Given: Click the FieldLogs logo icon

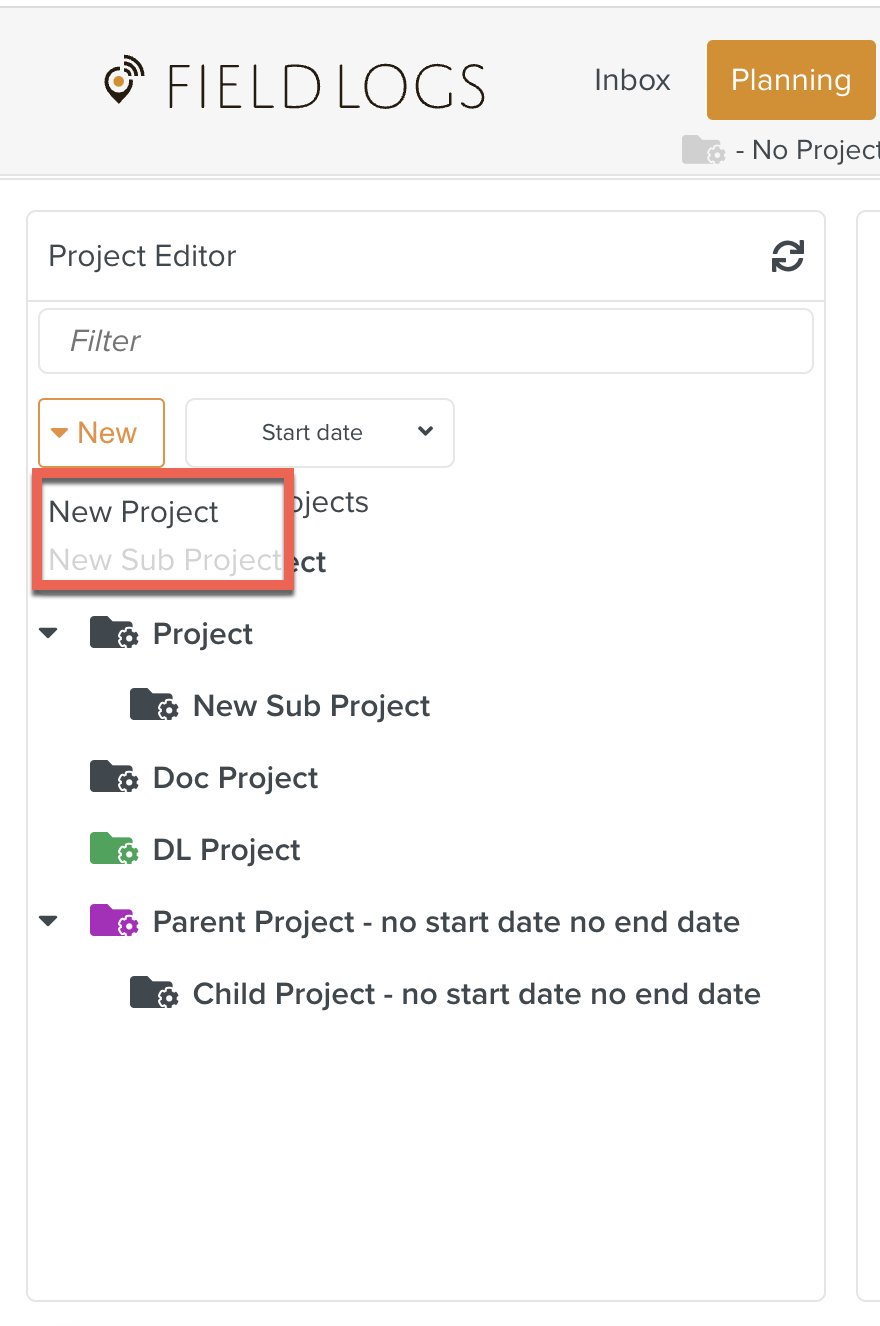Looking at the screenshot, I should pos(119,83).
